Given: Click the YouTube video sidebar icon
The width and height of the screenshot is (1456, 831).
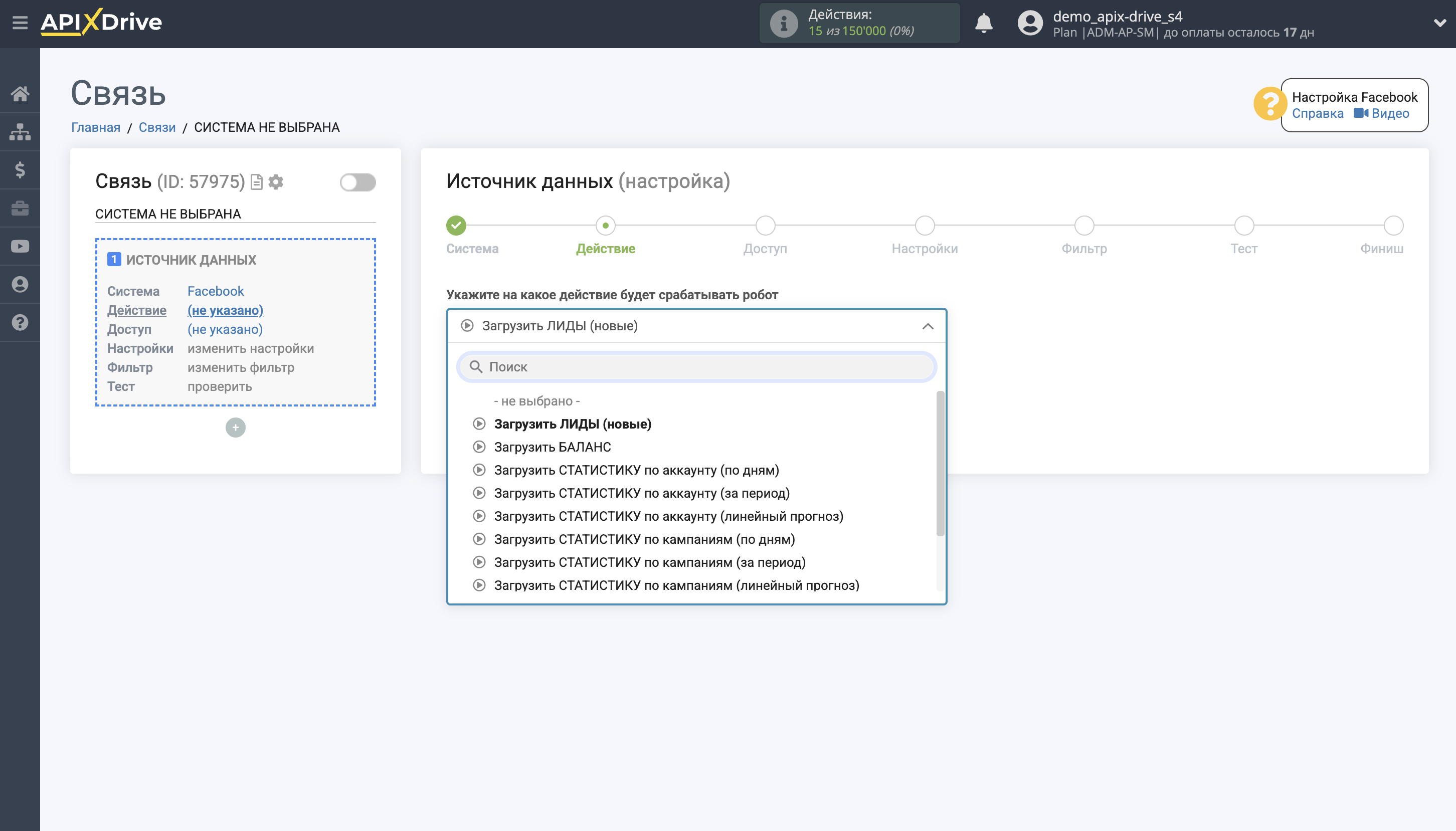Looking at the screenshot, I should click(x=20, y=246).
